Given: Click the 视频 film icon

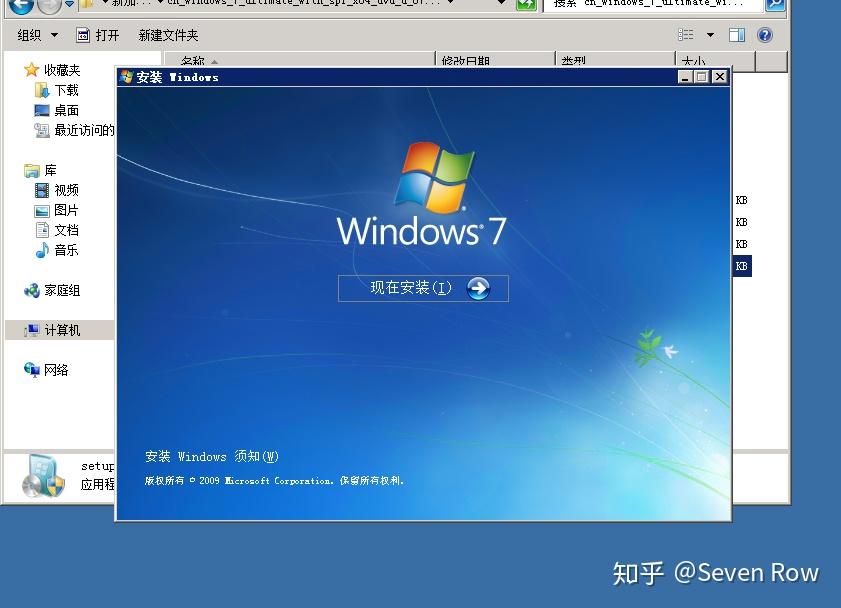Looking at the screenshot, I should pos(42,190).
